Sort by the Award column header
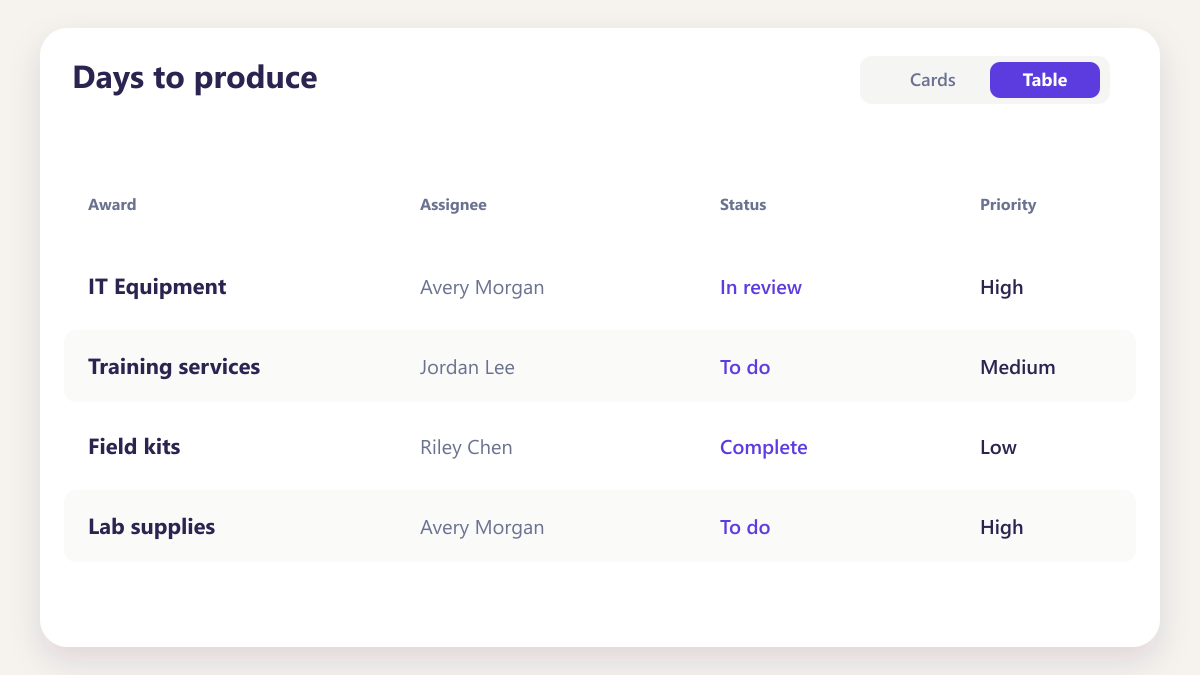 coord(112,205)
